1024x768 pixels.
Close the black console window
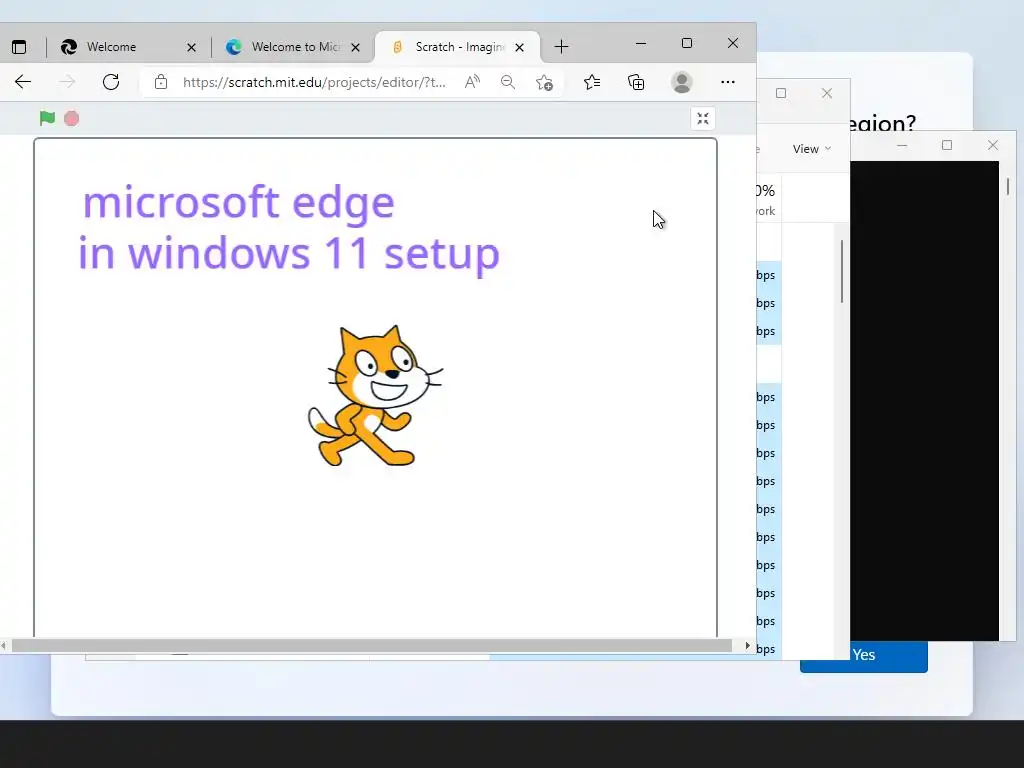coord(993,145)
